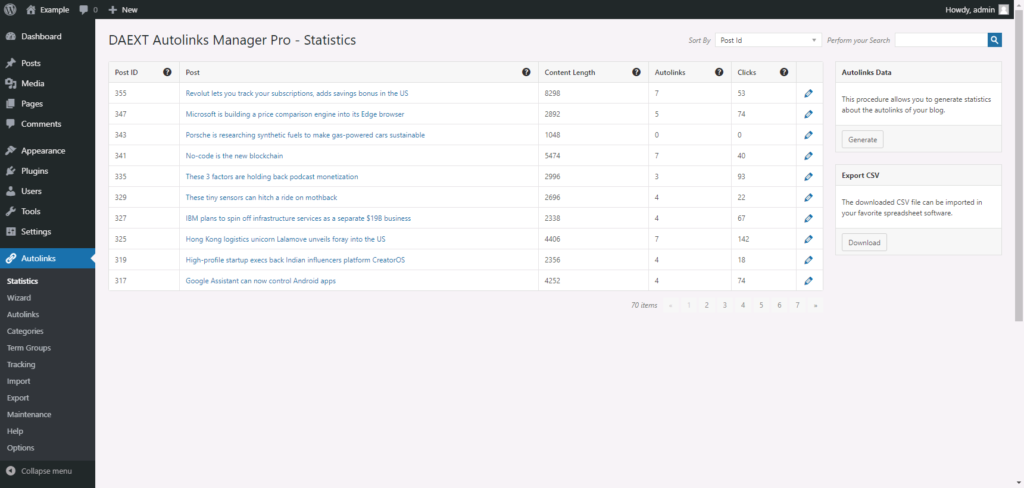The height and width of the screenshot is (488, 1024).
Task: Click Content Length column help icon
Action: [x=636, y=73]
